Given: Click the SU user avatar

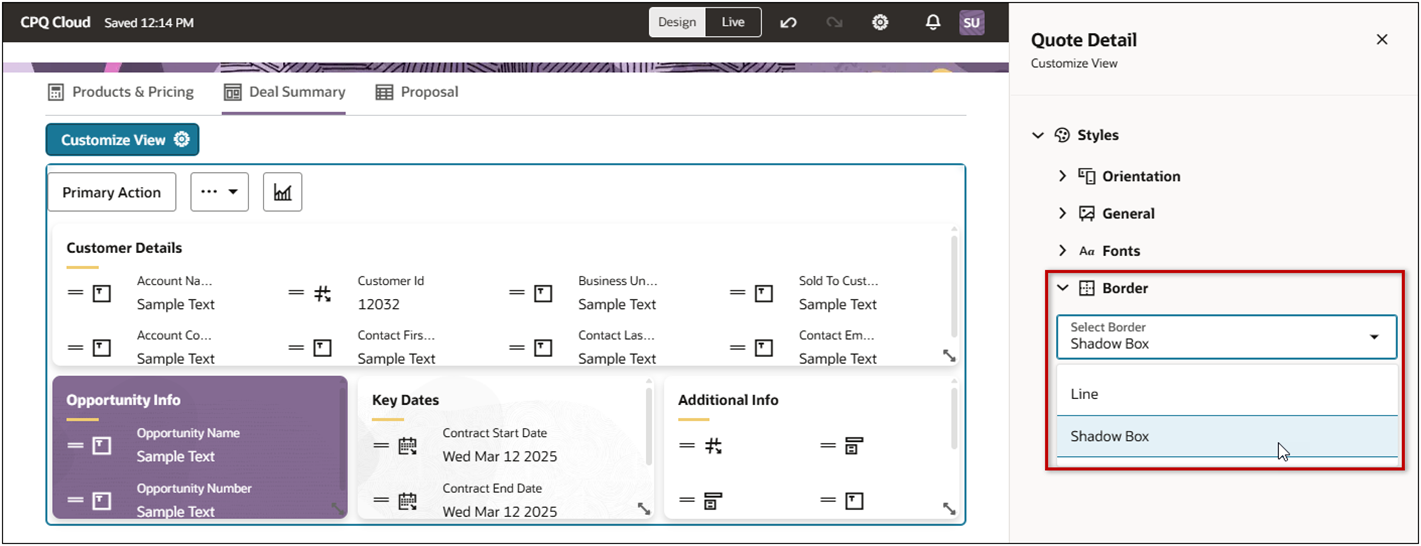Looking at the screenshot, I should (x=972, y=22).
